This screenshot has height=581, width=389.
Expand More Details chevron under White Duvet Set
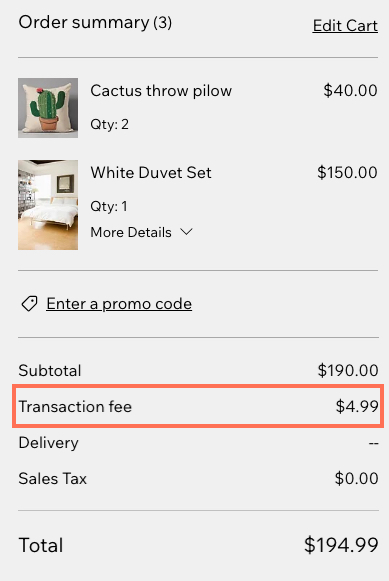(186, 232)
